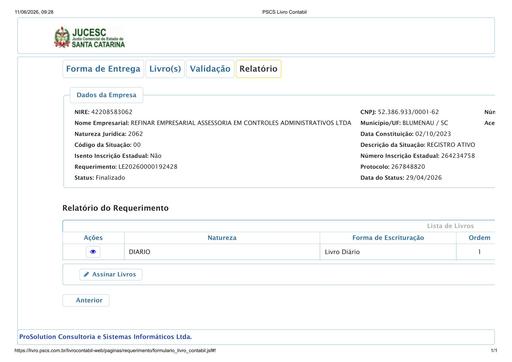Click the Lista de Livros table title
This screenshot has width=512, height=362.
[x=450, y=226]
